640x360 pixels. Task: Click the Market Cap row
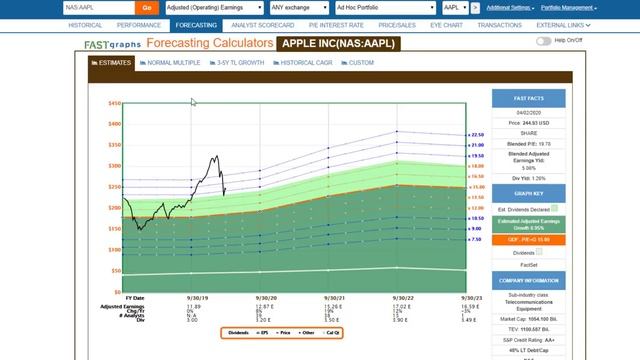point(529,319)
